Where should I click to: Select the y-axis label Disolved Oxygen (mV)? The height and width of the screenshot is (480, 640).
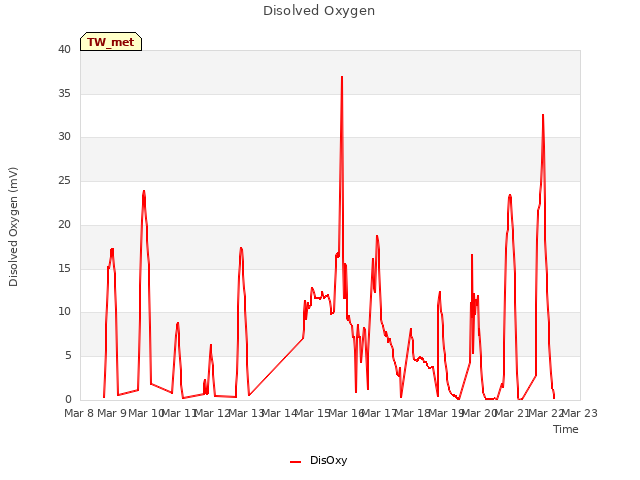[13, 227]
